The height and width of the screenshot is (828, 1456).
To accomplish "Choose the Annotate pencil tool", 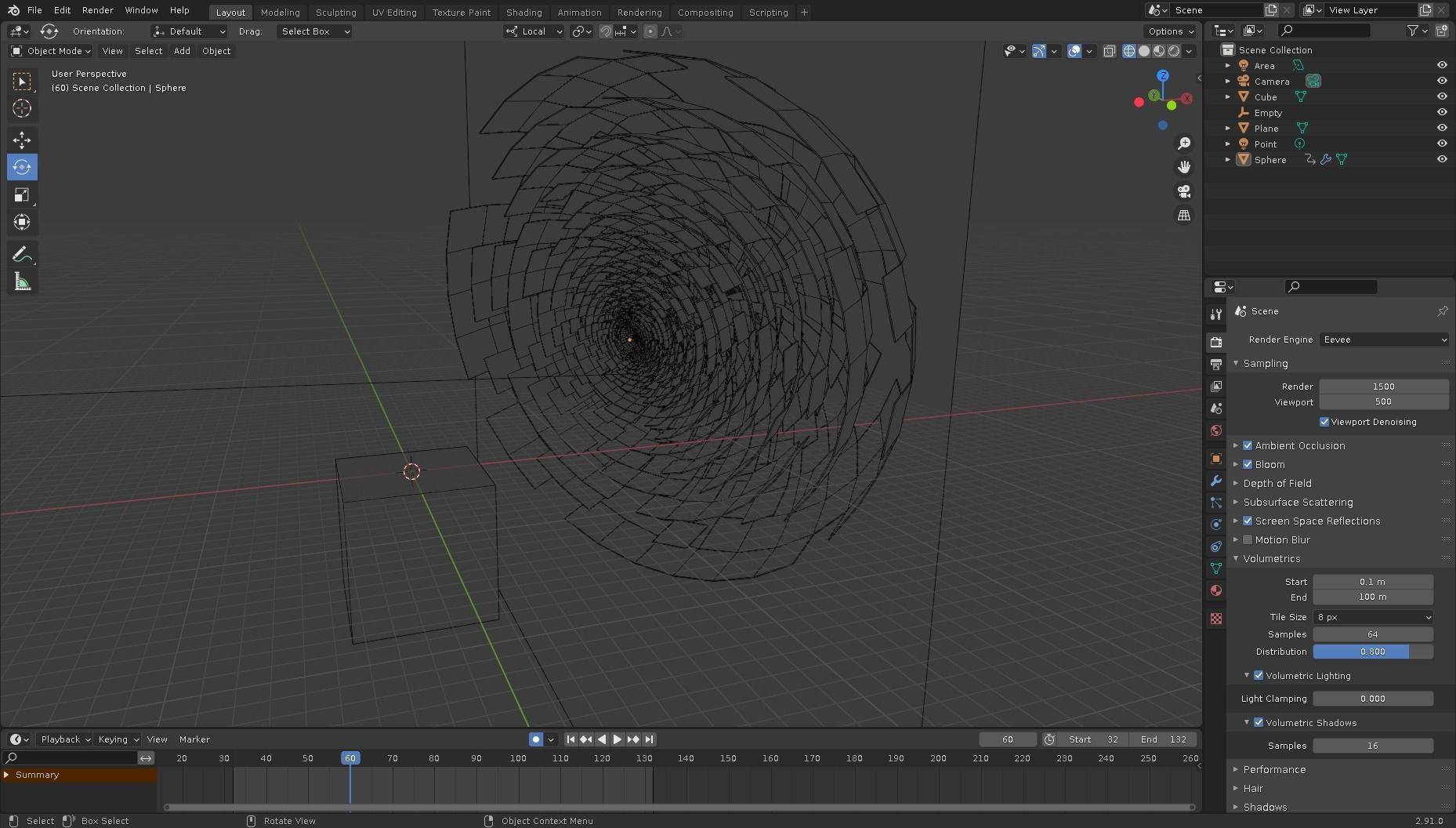I will (22, 254).
